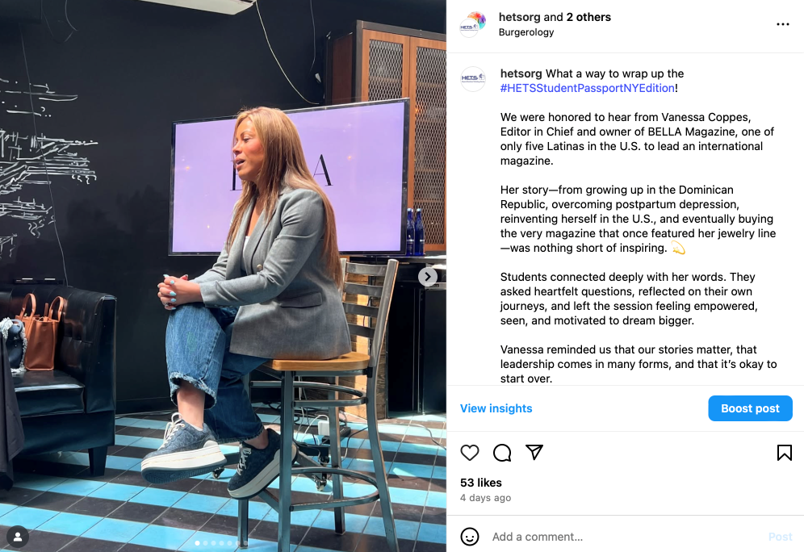The height and width of the screenshot is (552, 804).
Task: Click the hetsorg avatar beside the caption
Action: pos(473,79)
